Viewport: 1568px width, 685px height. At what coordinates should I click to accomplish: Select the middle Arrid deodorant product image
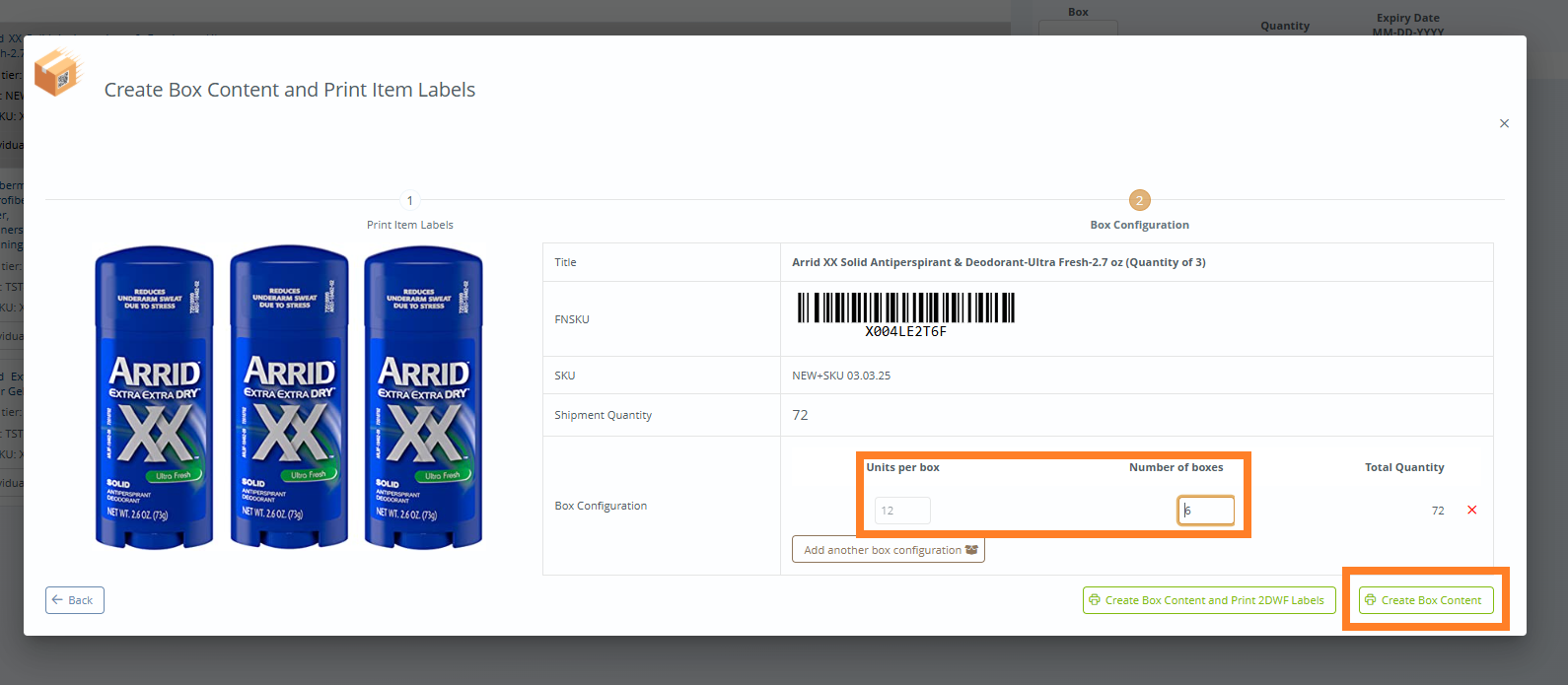(289, 397)
